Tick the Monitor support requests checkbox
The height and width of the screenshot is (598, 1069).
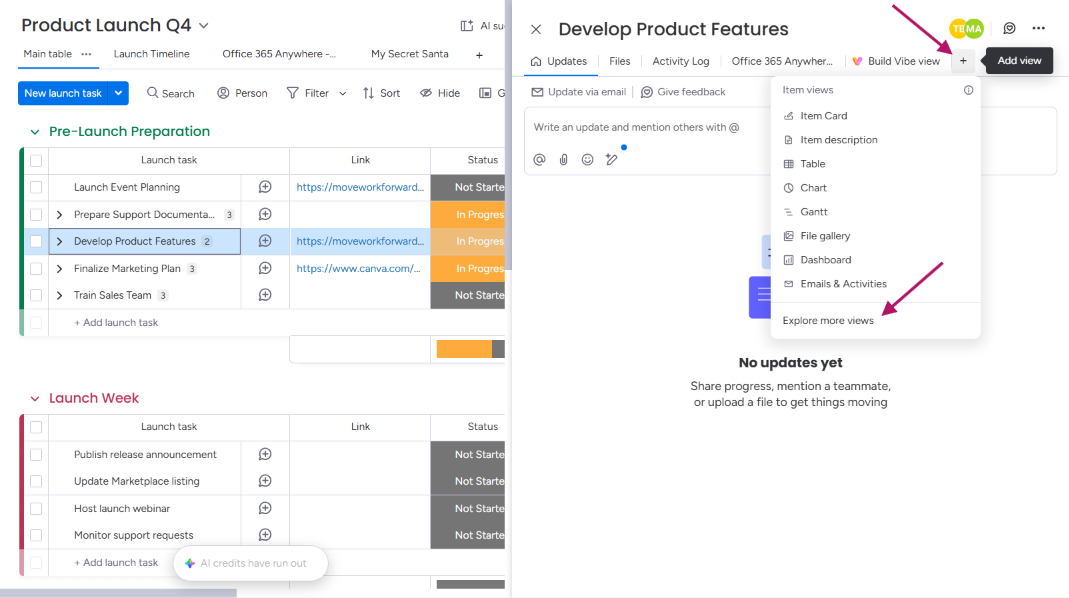click(36, 535)
